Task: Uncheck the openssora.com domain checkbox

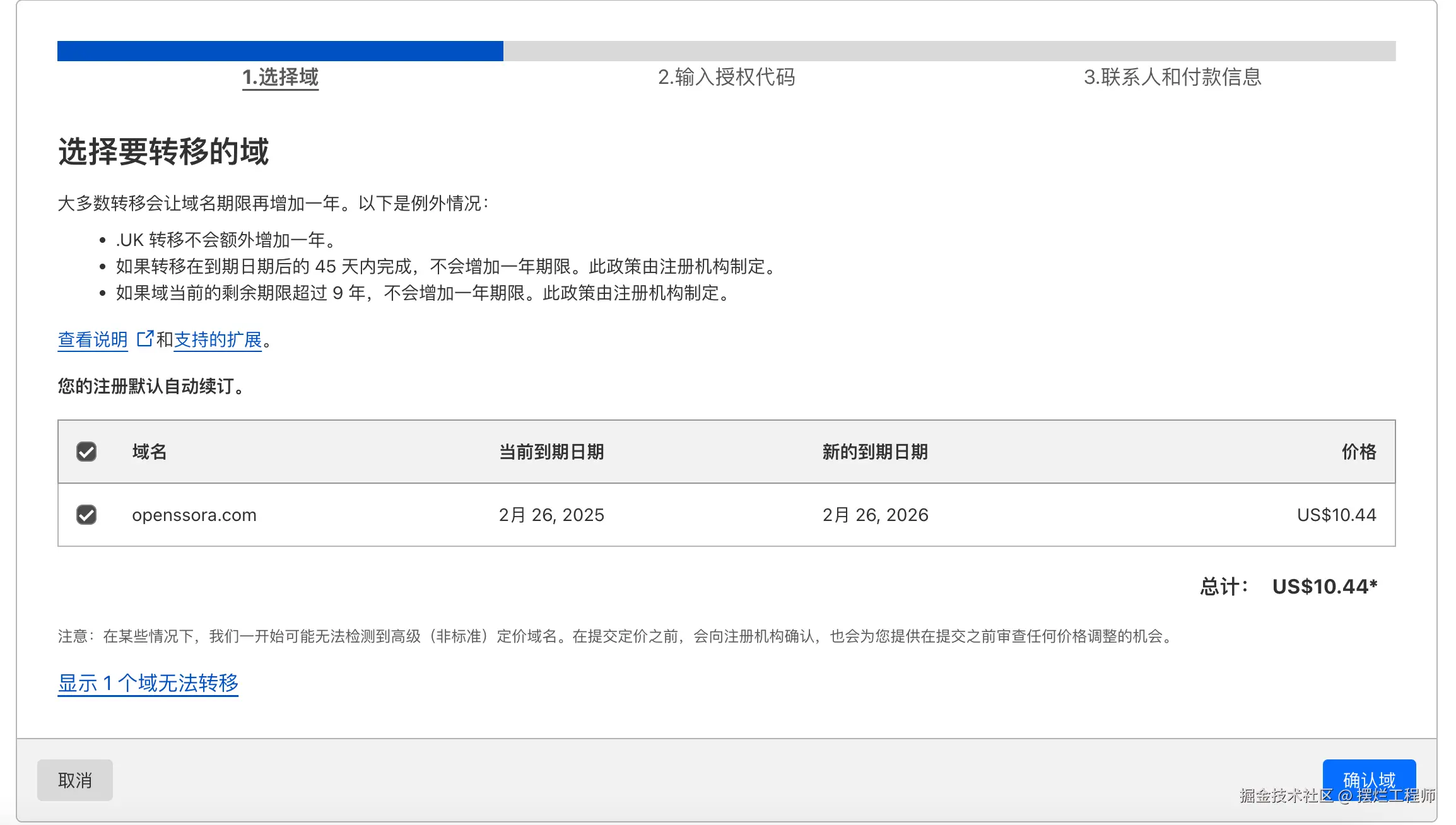Action: click(x=86, y=515)
